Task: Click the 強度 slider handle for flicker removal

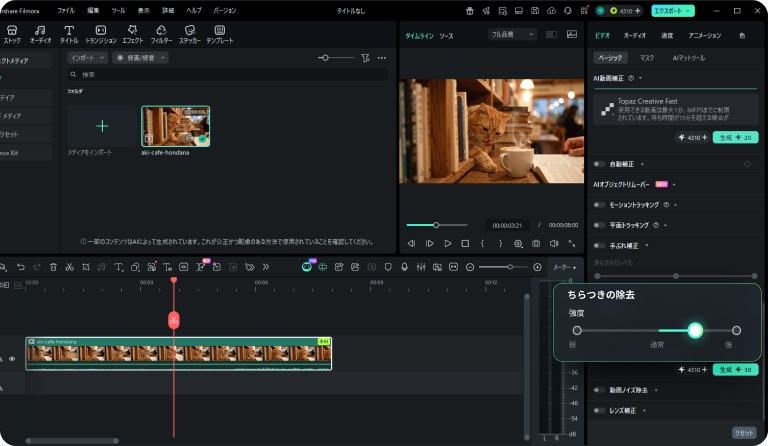Action: tap(695, 330)
